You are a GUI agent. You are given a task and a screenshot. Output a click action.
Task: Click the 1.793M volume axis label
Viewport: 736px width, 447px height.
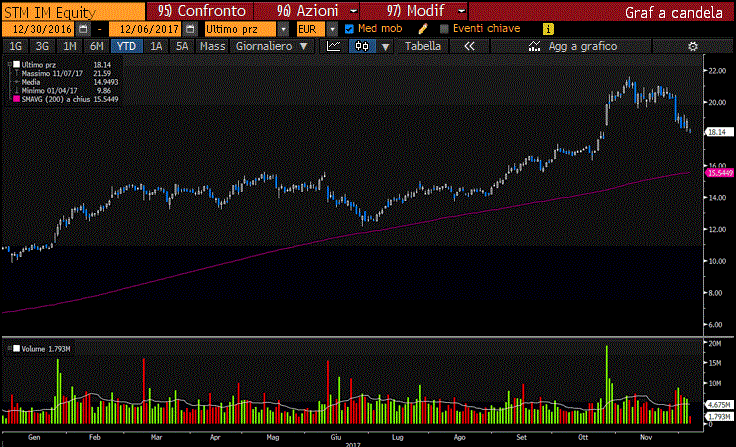pyautogui.click(x=719, y=416)
